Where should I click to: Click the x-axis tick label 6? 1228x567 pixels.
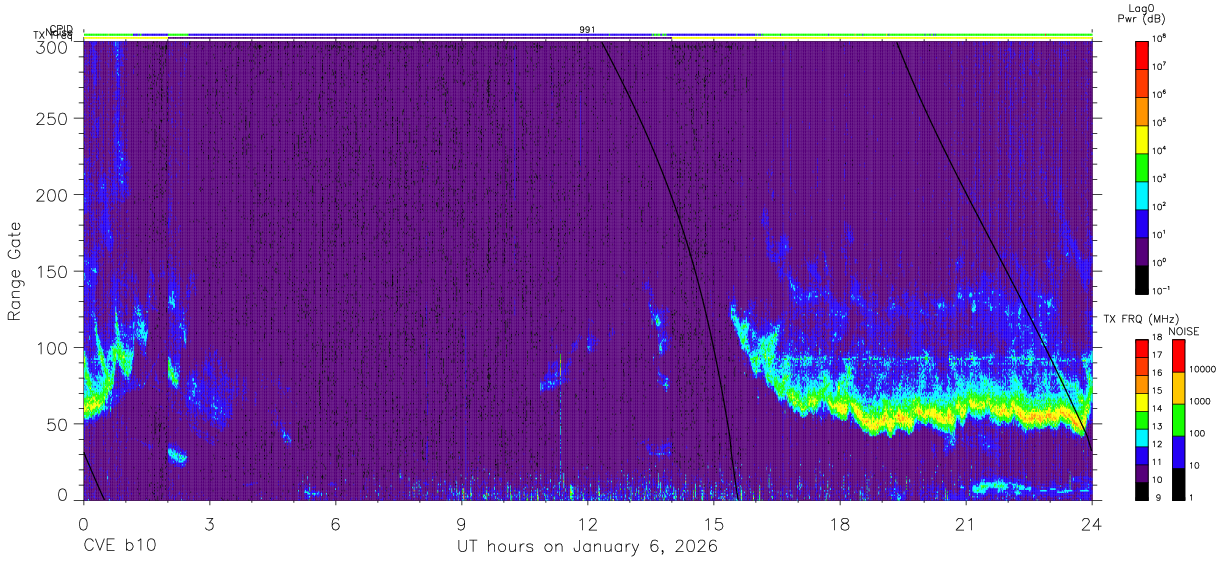(x=335, y=523)
